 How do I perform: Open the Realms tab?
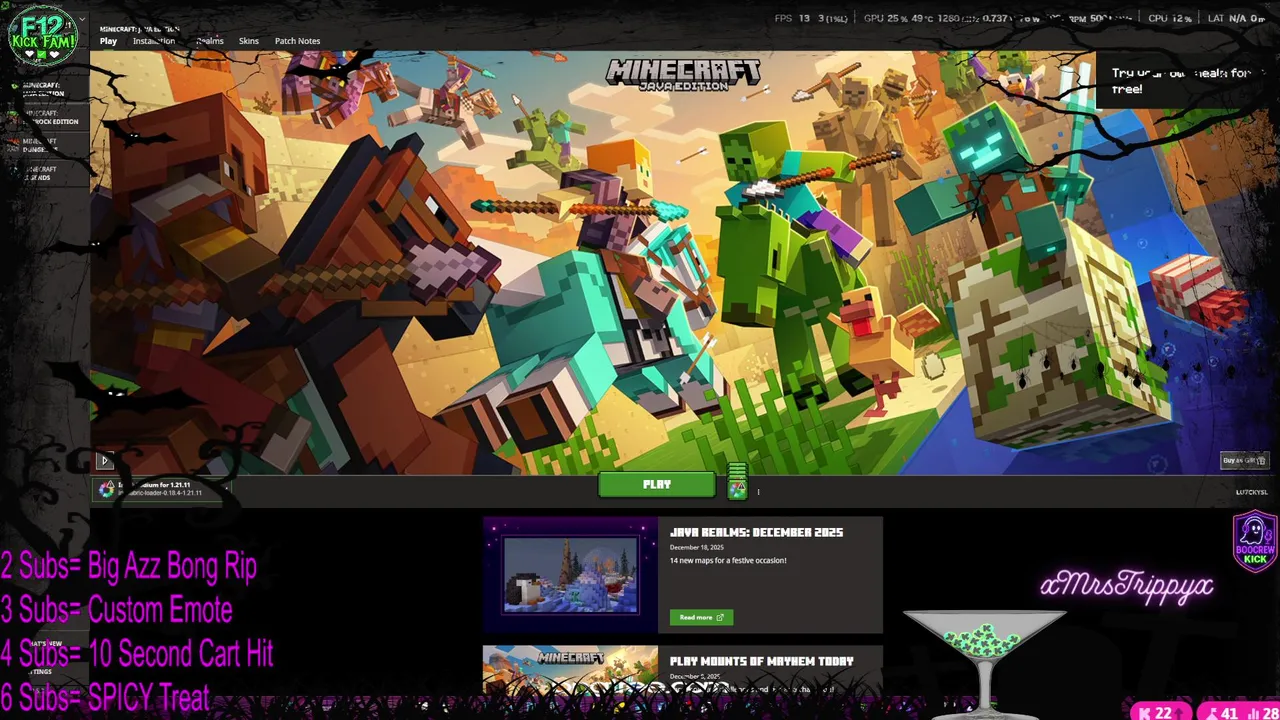[210, 41]
